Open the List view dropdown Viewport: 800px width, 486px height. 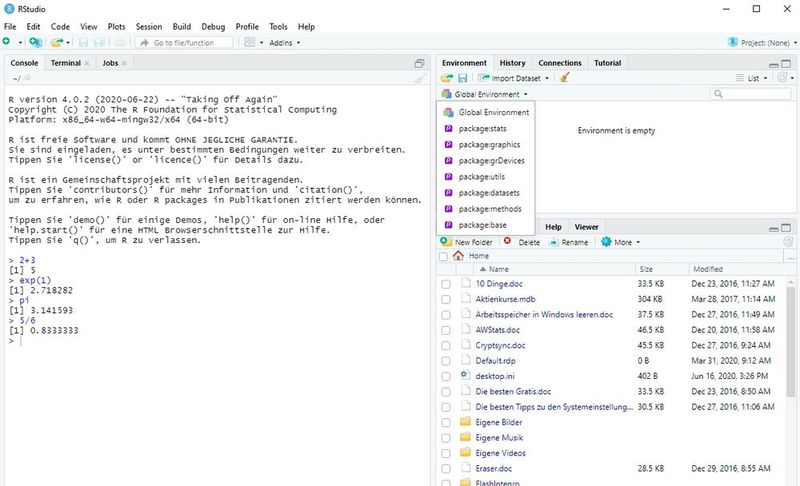[x=752, y=78]
